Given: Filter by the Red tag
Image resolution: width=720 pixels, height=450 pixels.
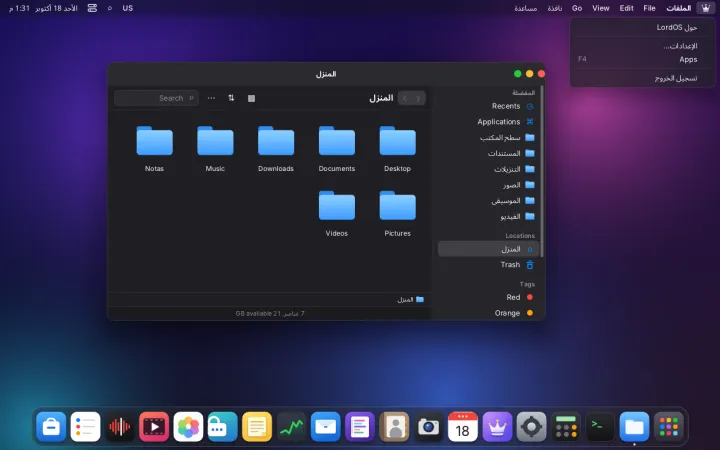Looking at the screenshot, I should [x=488, y=297].
